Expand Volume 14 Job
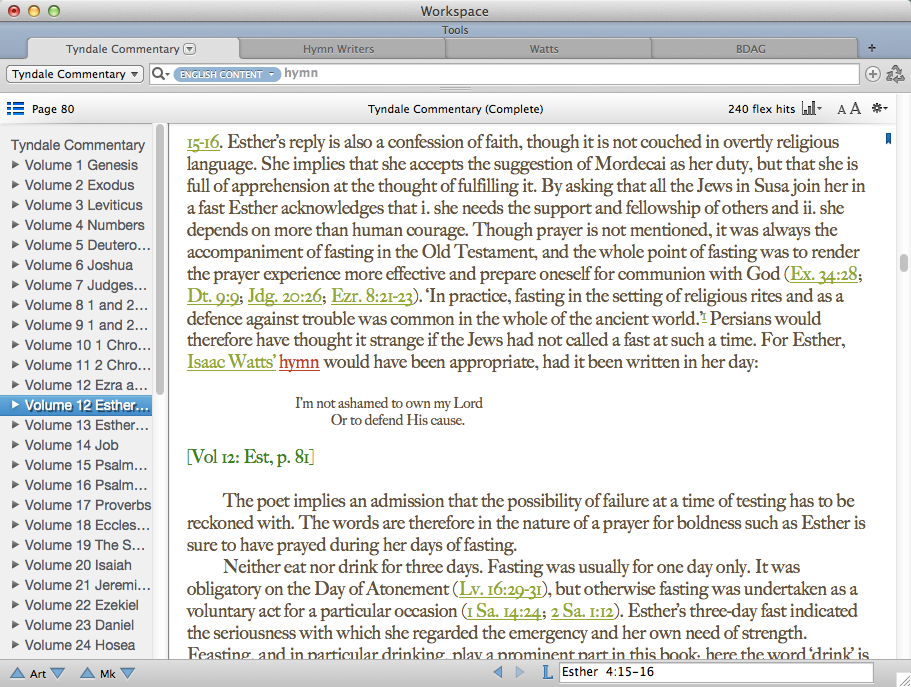This screenshot has width=911, height=687. pyautogui.click(x=16, y=445)
